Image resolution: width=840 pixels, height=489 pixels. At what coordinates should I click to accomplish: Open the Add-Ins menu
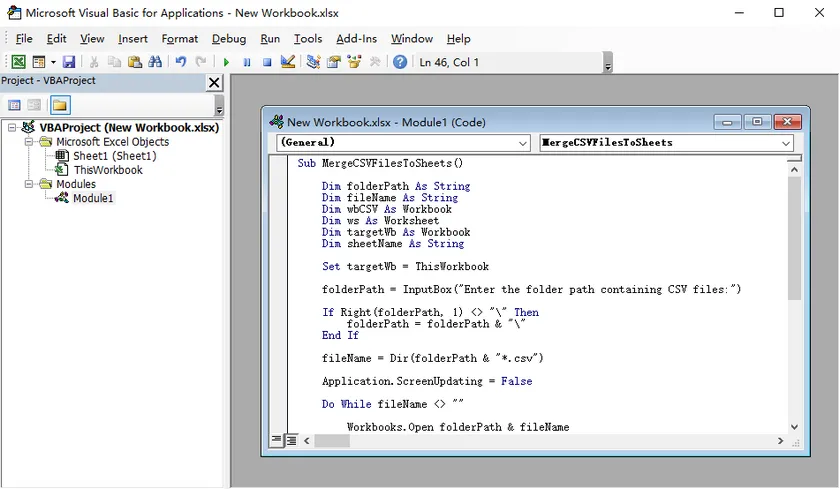click(x=356, y=39)
